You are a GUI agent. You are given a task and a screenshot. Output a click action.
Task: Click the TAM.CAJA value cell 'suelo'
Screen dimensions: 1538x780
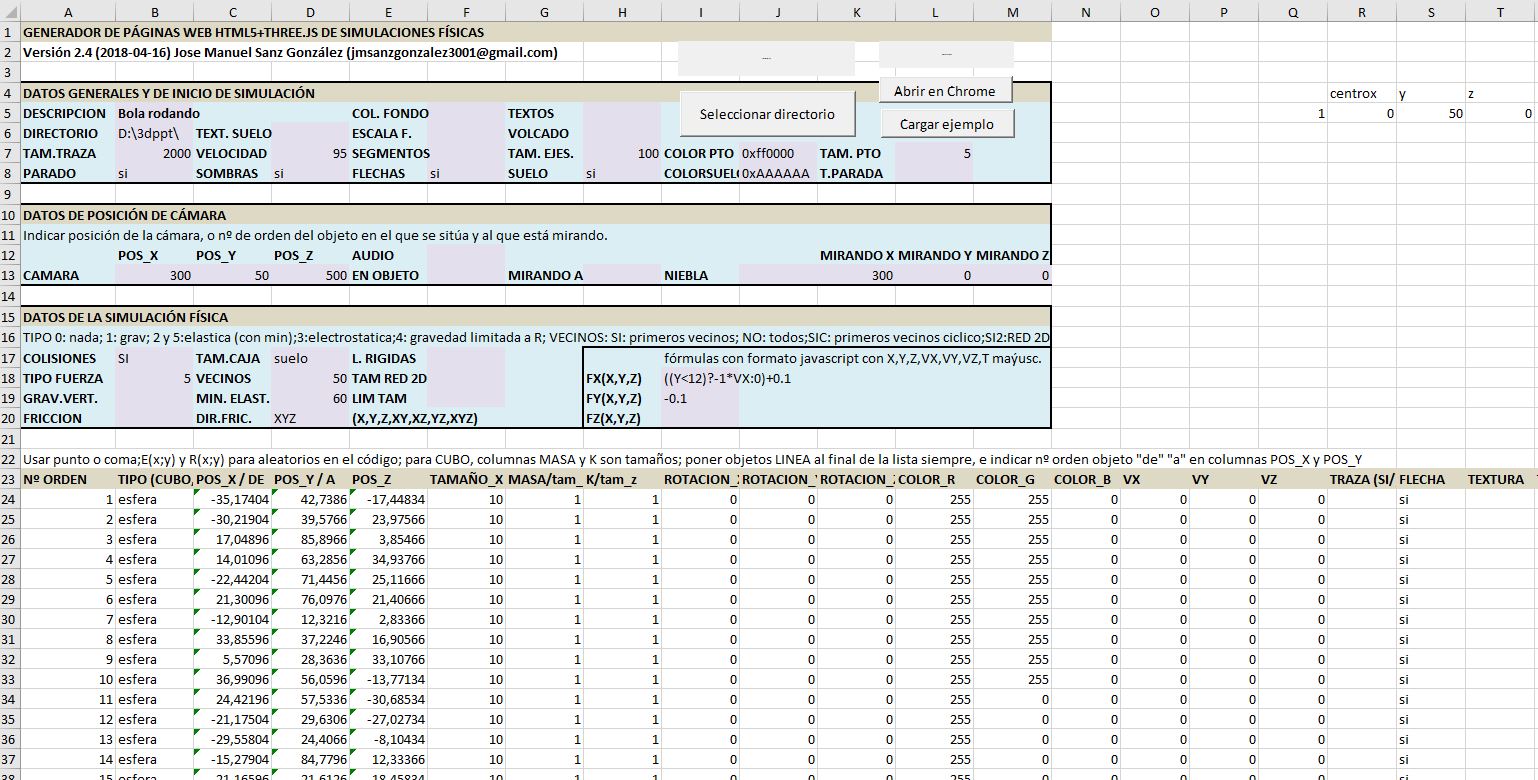coord(309,359)
